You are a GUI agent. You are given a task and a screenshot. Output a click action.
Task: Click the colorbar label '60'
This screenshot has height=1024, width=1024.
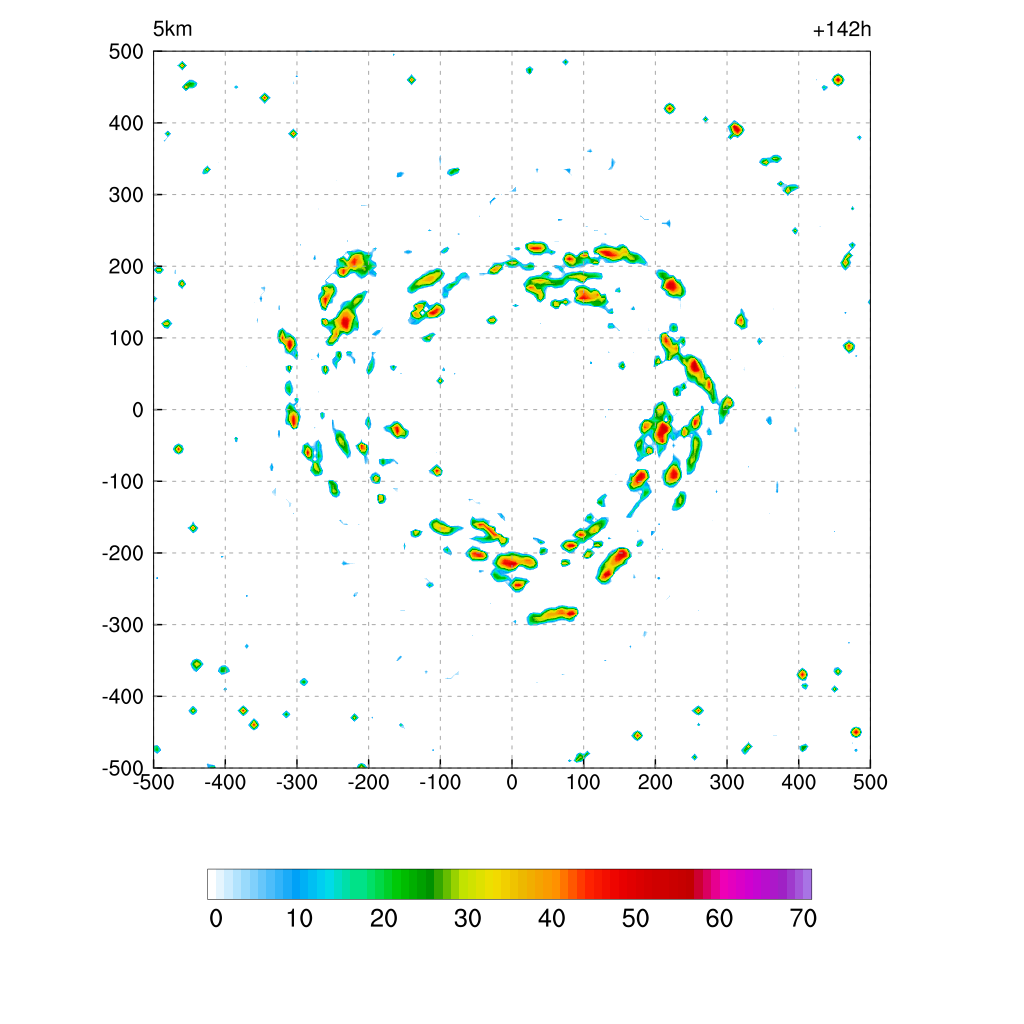[x=719, y=919]
